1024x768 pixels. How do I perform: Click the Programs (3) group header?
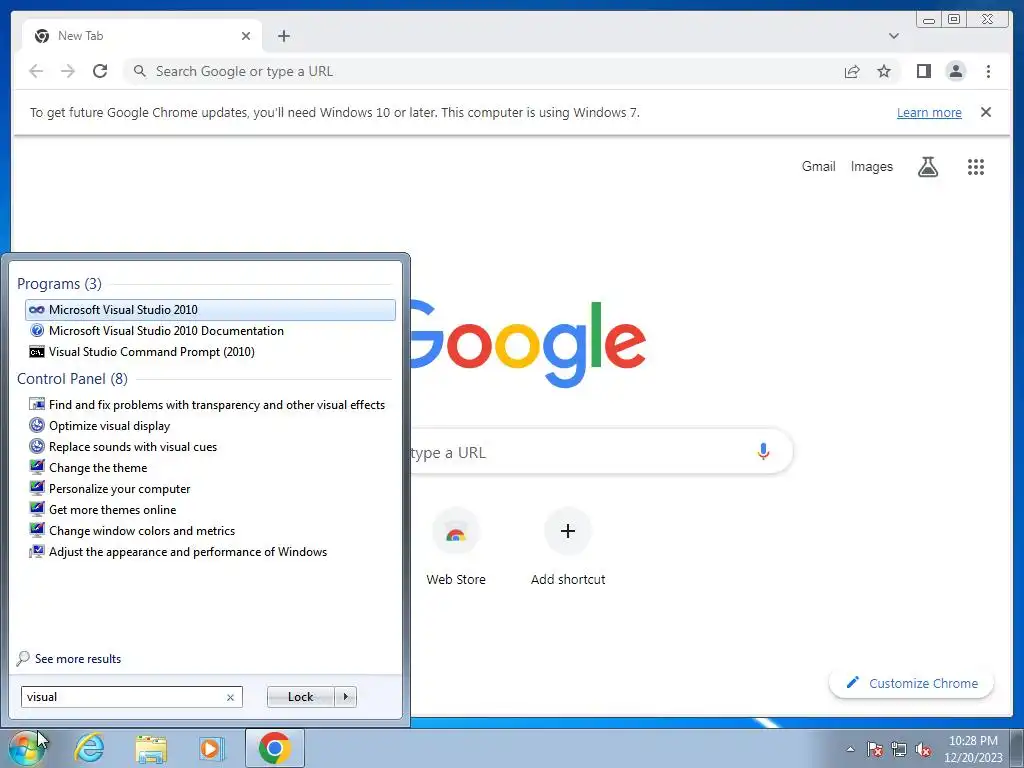[x=59, y=284]
